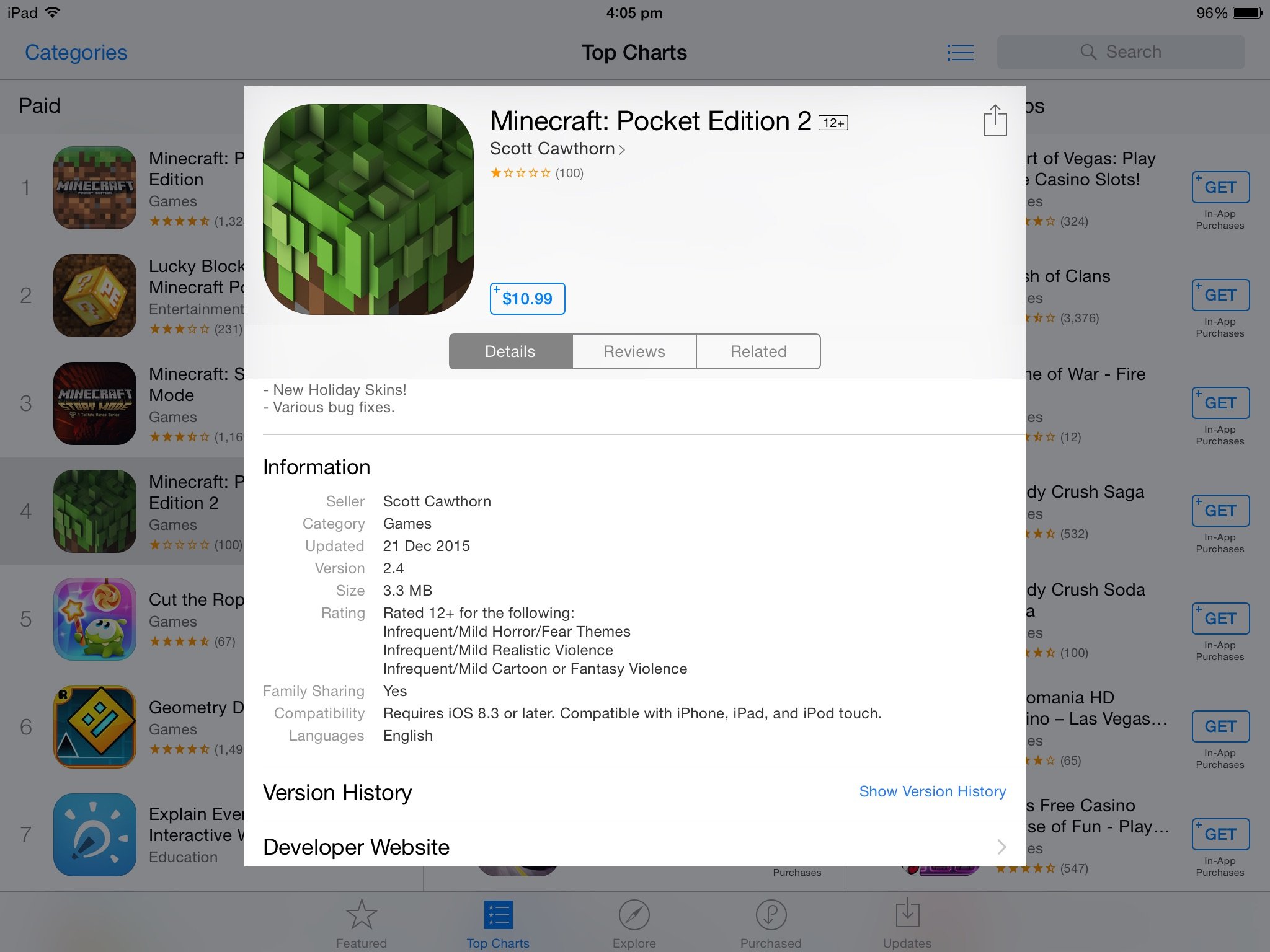The image size is (1270, 952).
Task: Tap the list view icon near Top Charts
Action: [961, 51]
